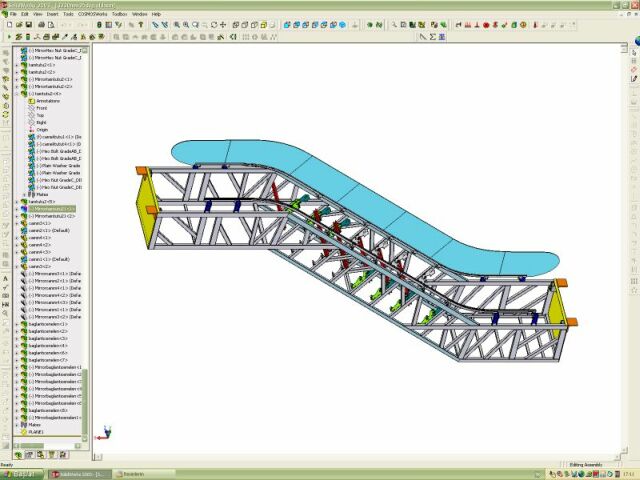Image resolution: width=640 pixels, height=480 pixels.
Task: Select the Origin item in tree
Action: (x=43, y=129)
